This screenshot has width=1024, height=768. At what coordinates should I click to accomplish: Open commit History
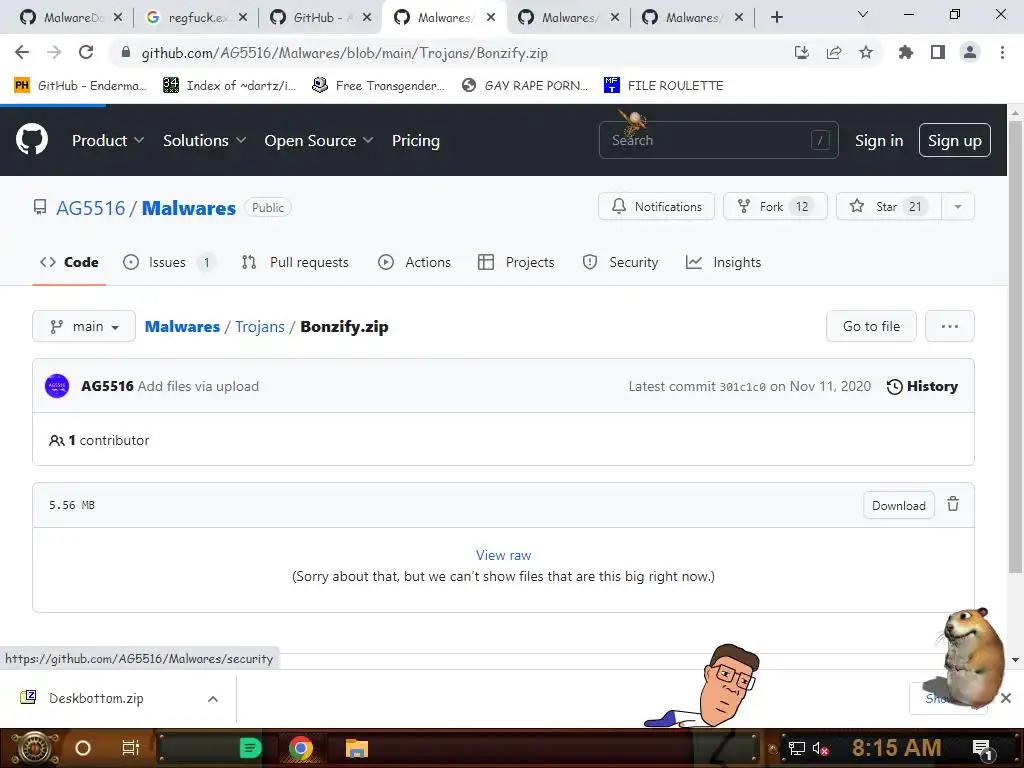[x=922, y=386]
